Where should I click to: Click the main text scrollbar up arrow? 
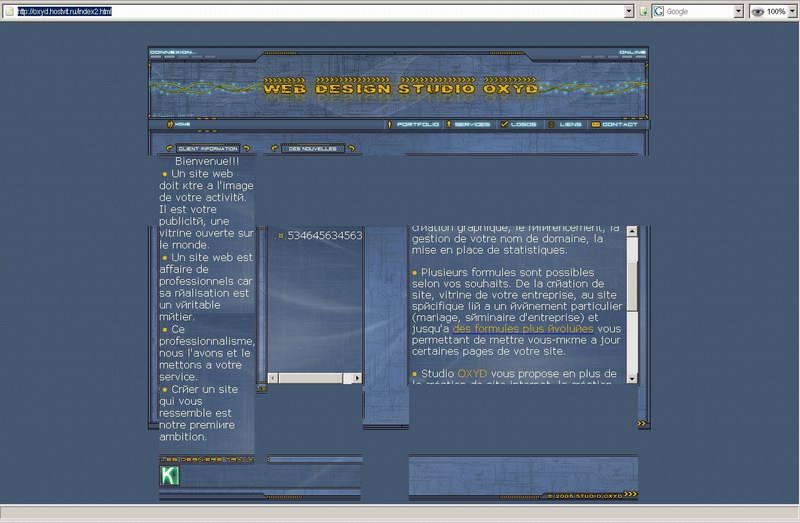pos(632,232)
